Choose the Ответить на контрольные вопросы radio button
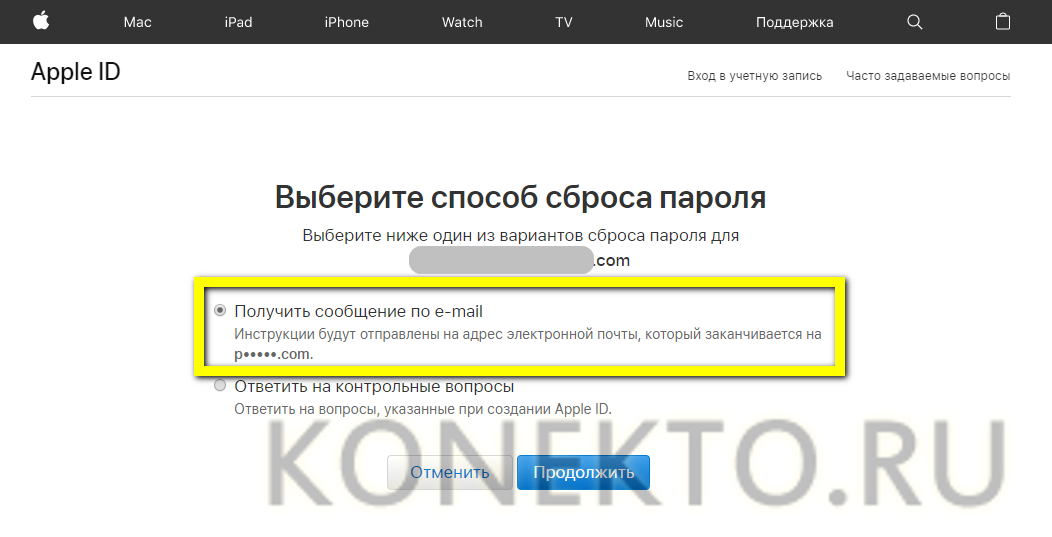 click(x=220, y=386)
